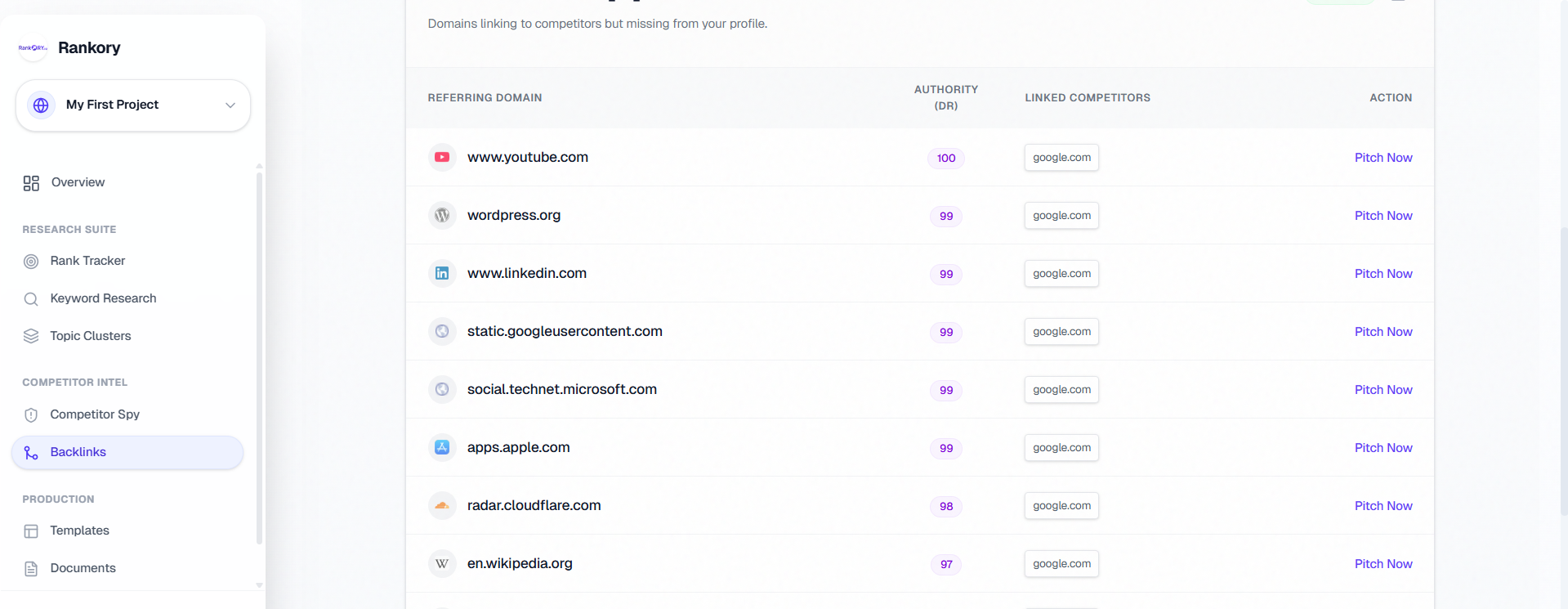Pitch Now for social.technet.microsoft.com
Image resolution: width=1568 pixels, height=609 pixels.
click(1383, 390)
